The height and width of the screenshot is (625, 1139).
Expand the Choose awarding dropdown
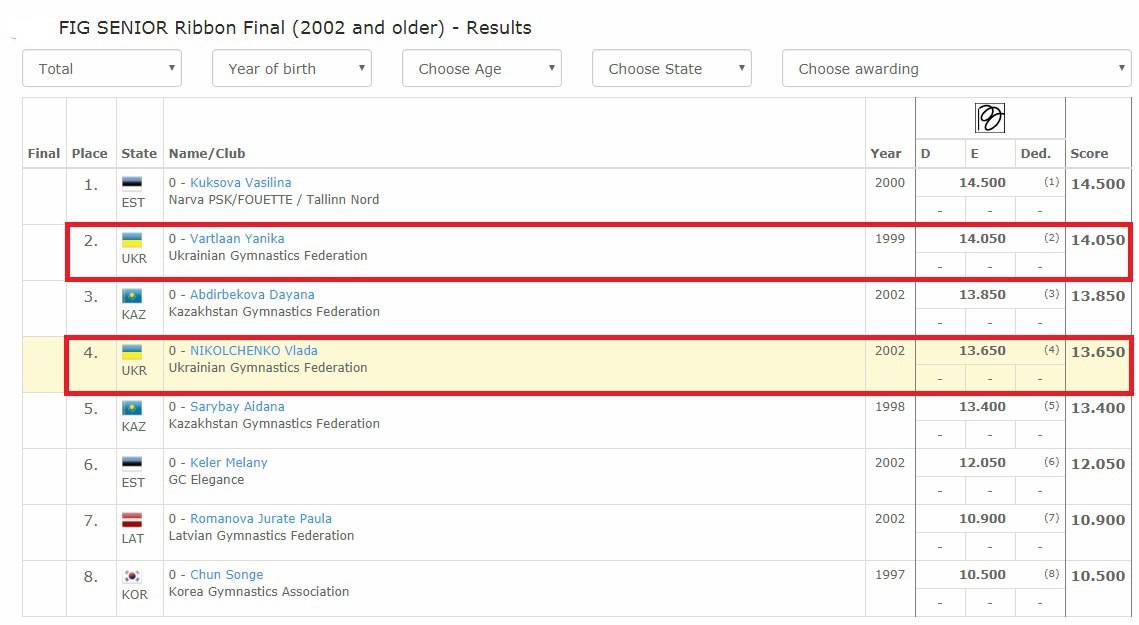(957, 69)
